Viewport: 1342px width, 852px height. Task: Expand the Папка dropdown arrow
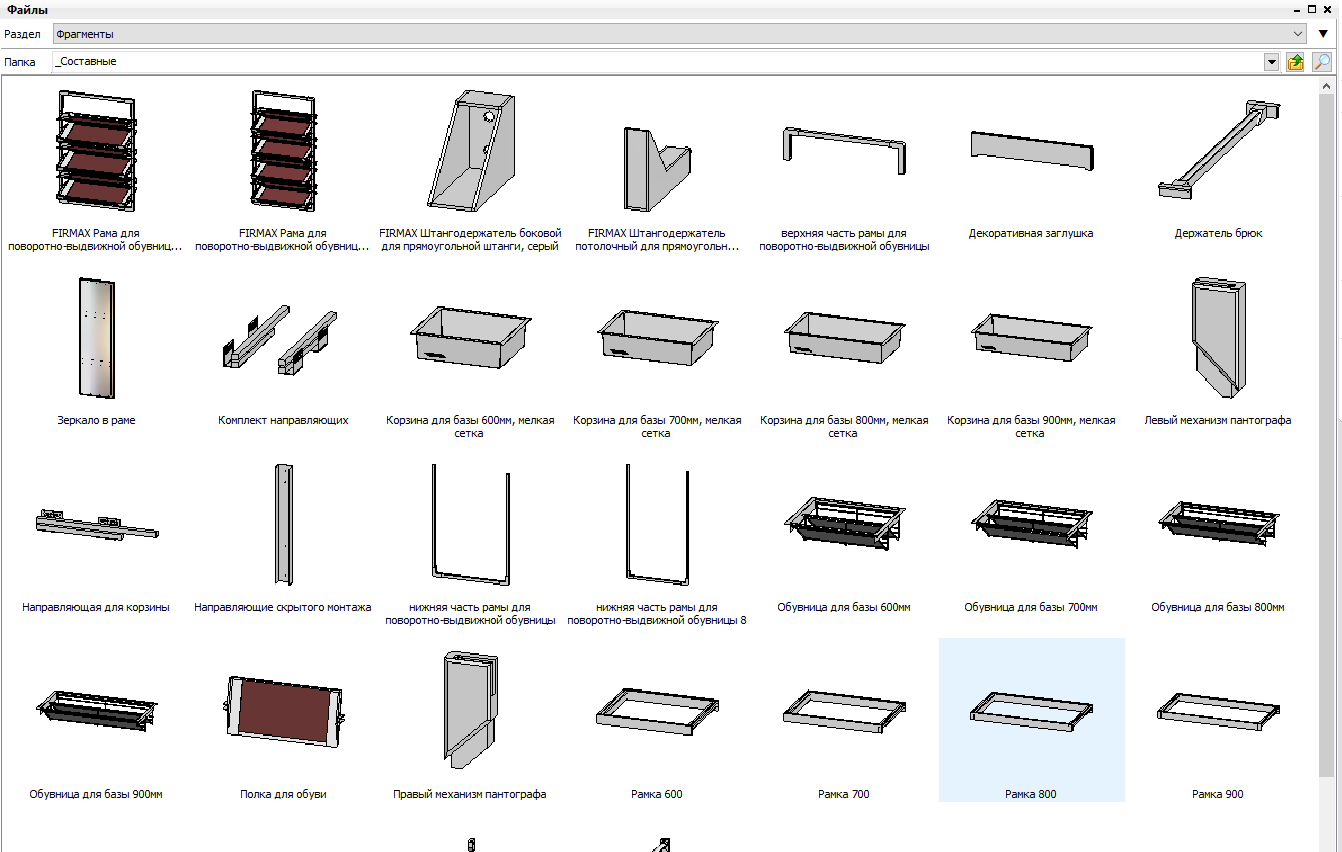[x=1272, y=62]
